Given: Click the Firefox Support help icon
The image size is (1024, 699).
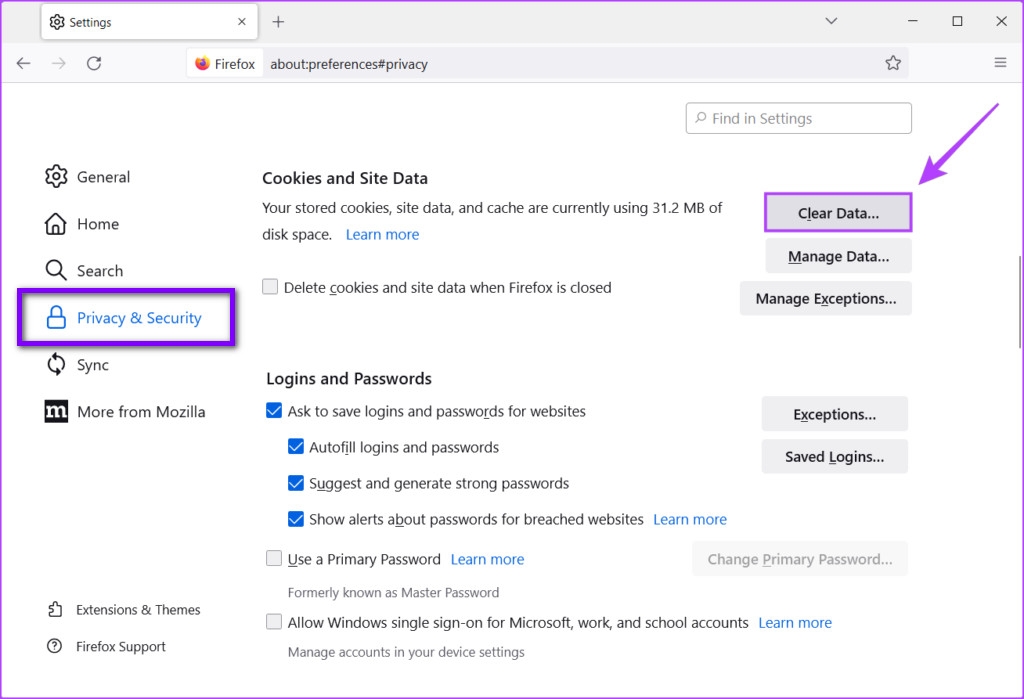Looking at the screenshot, I should tap(57, 646).
